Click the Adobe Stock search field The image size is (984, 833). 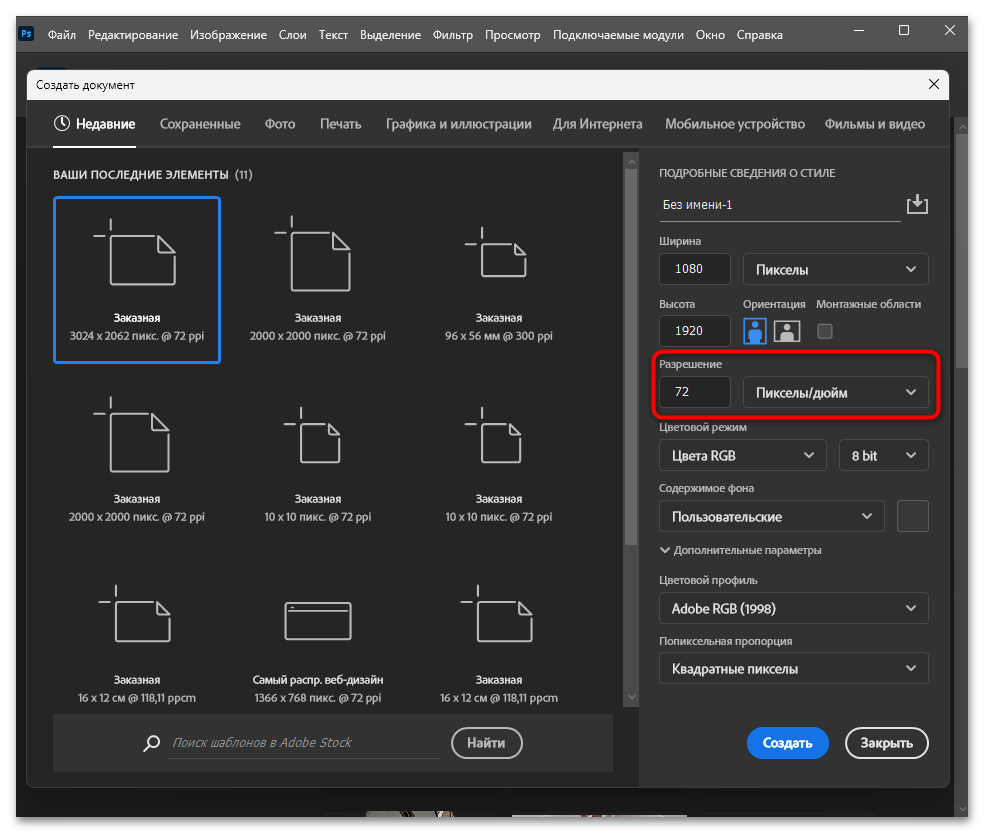pyautogui.click(x=305, y=743)
